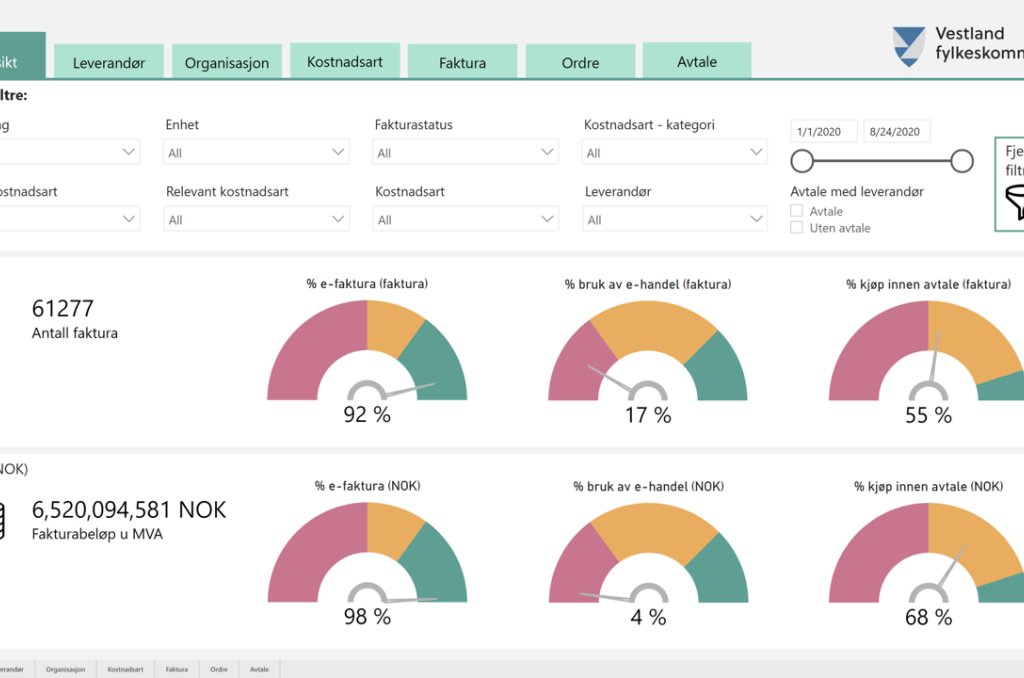Screen dimensions: 1024x678
Task: Click the coin stack icon beside Fakturabeløp
Action: [x=2, y=521]
